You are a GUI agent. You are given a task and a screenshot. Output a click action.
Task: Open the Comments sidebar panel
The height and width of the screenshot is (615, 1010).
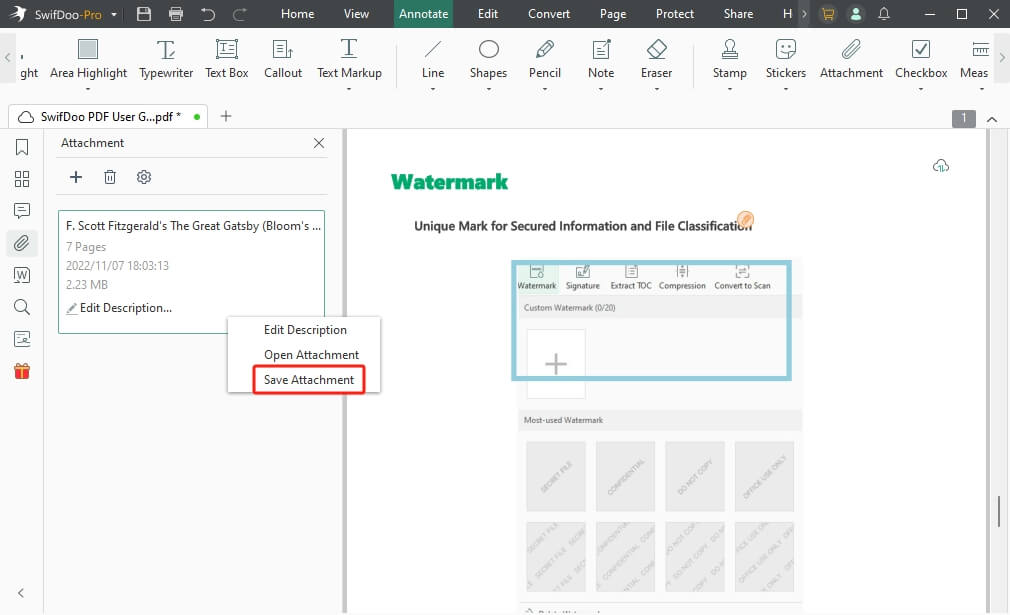point(22,211)
